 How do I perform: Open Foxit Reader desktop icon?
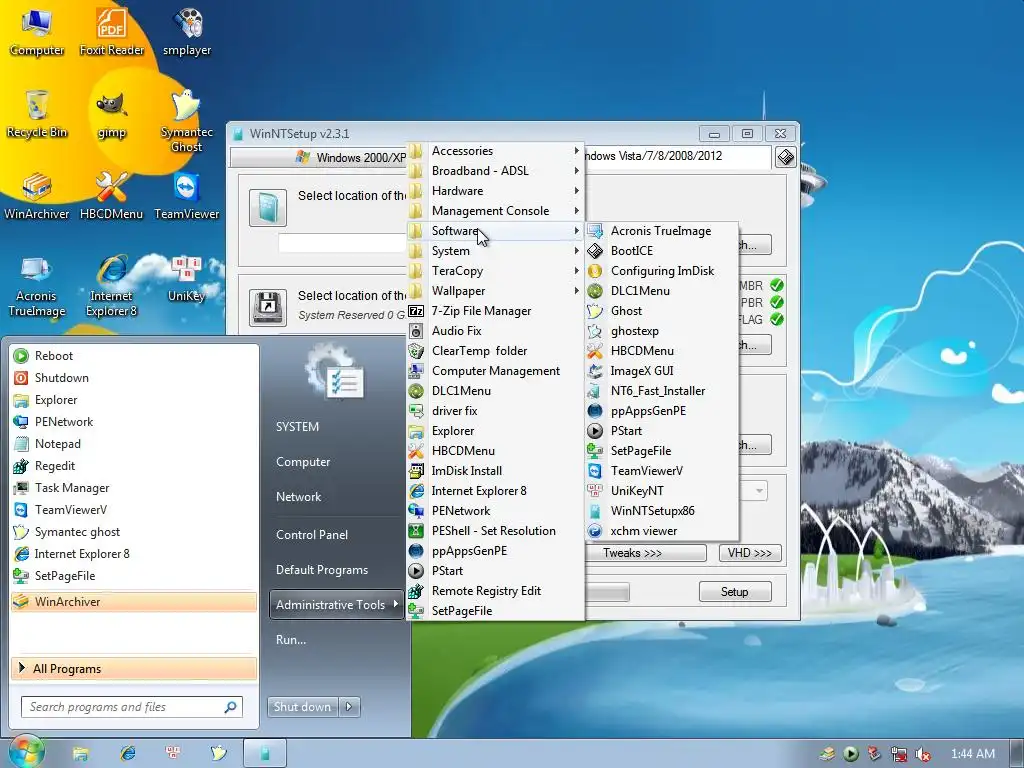tap(112, 31)
